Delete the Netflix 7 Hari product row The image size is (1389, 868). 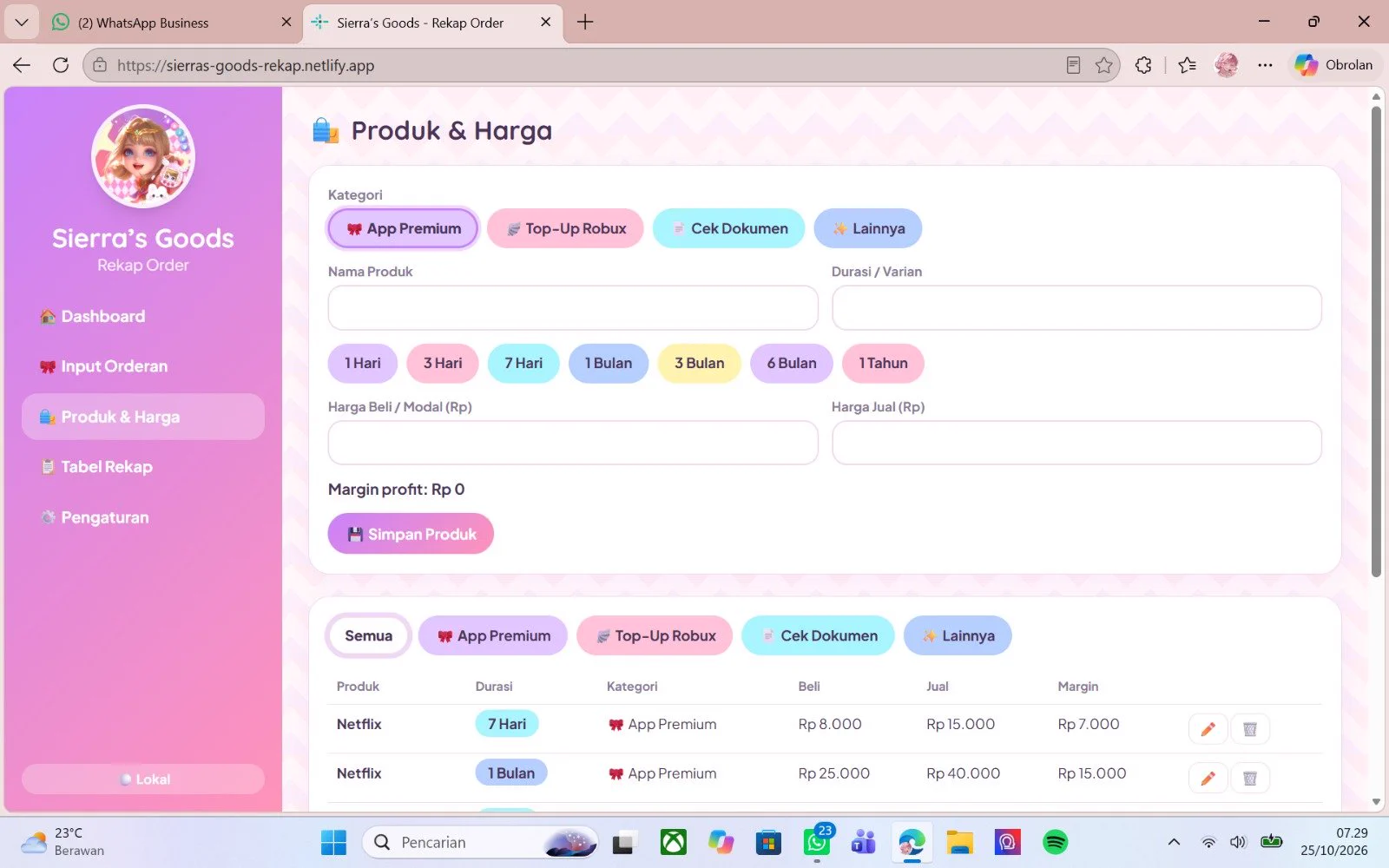[x=1250, y=729]
